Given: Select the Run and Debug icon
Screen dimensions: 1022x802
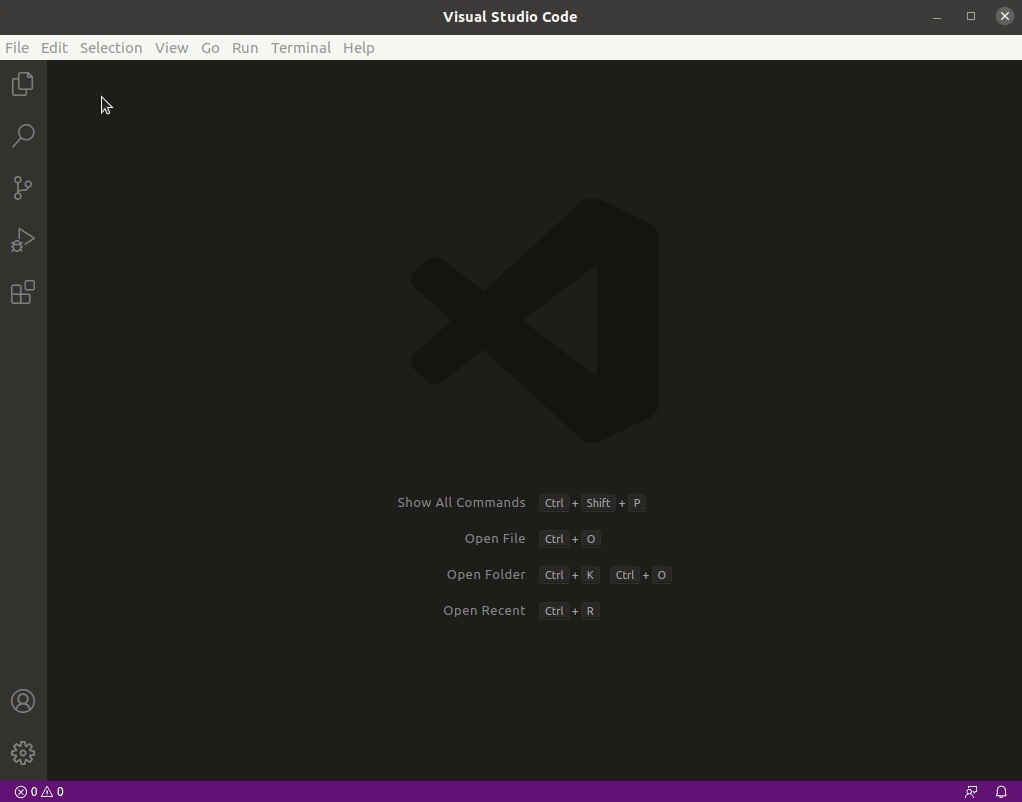Looking at the screenshot, I should click(x=22, y=240).
